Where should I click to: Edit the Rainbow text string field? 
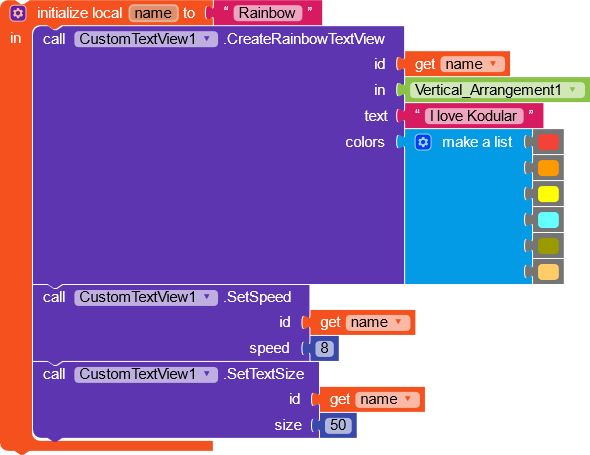[x=268, y=13]
